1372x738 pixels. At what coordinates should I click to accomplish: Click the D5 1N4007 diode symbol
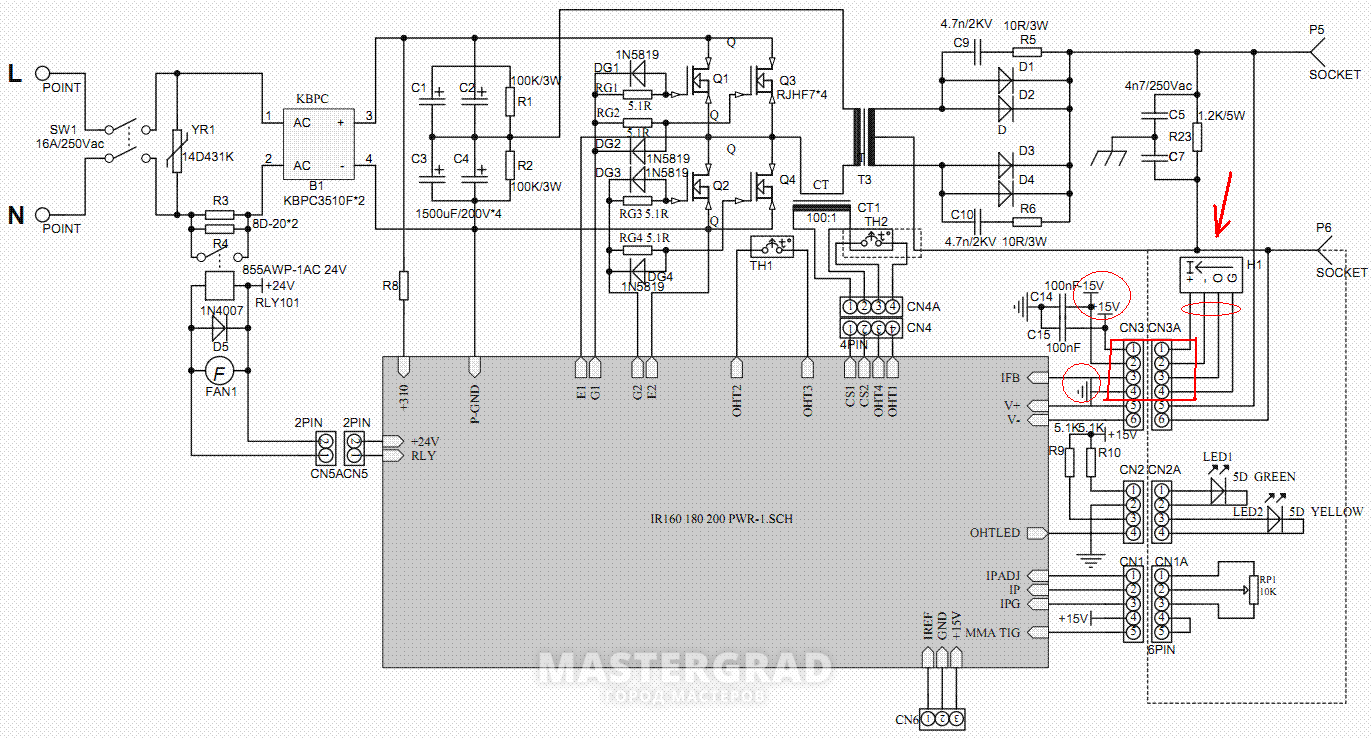[220, 330]
